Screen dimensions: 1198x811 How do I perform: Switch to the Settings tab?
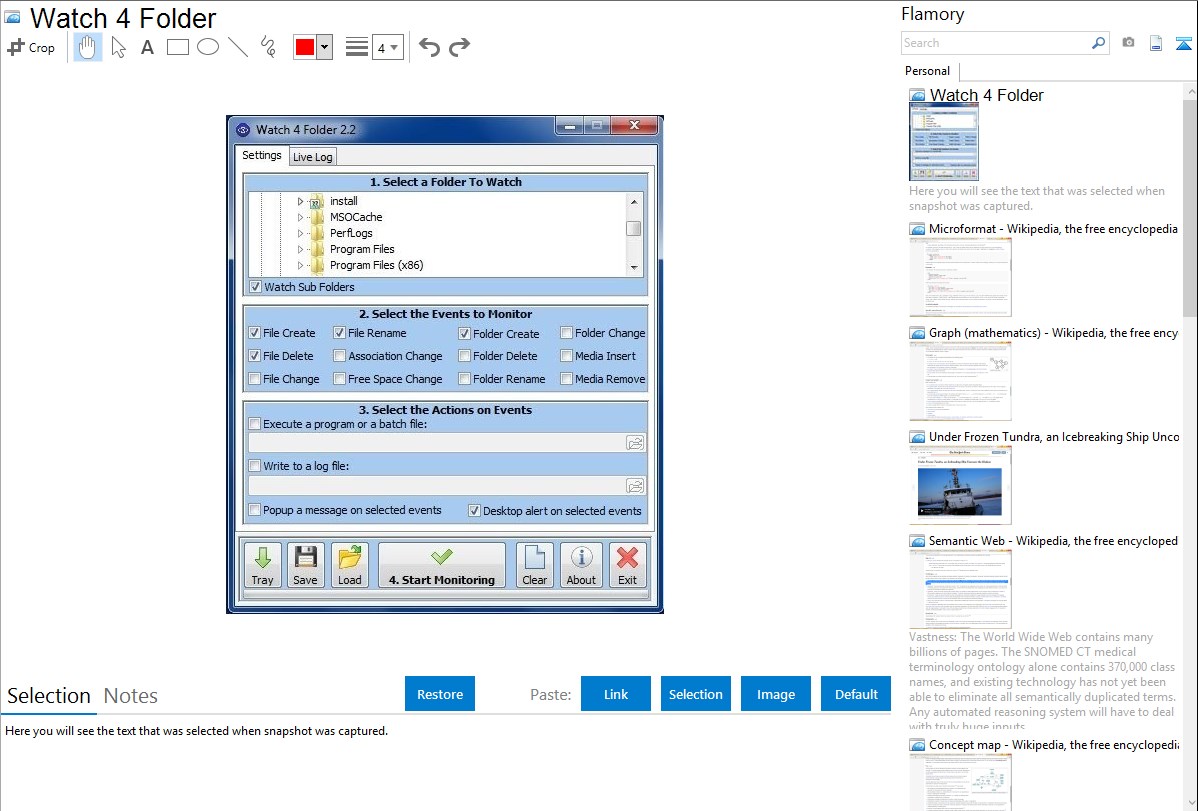261,155
